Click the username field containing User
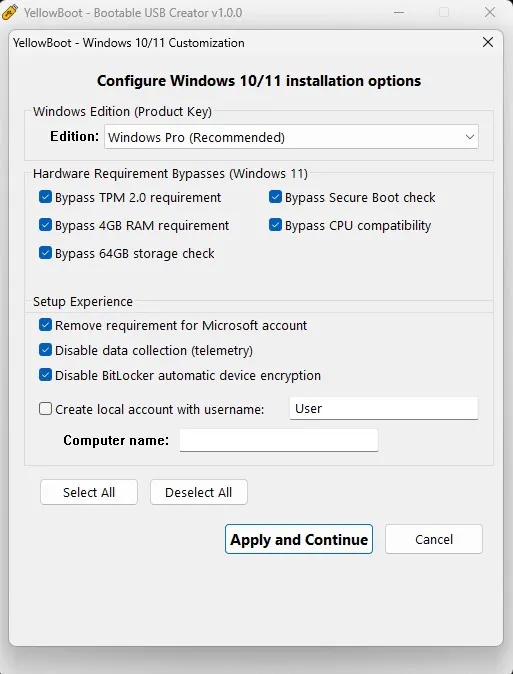The height and width of the screenshot is (674, 513). click(384, 408)
